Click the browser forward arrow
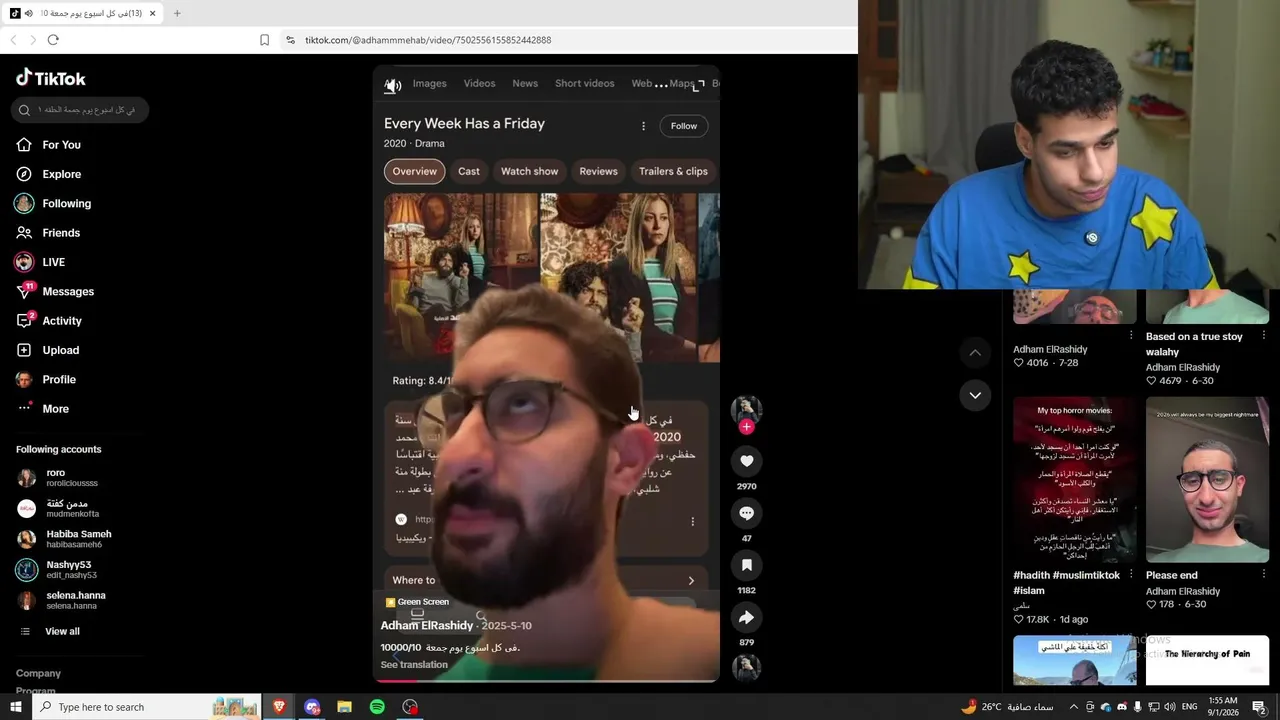Image resolution: width=1280 pixels, height=720 pixels. tap(32, 40)
